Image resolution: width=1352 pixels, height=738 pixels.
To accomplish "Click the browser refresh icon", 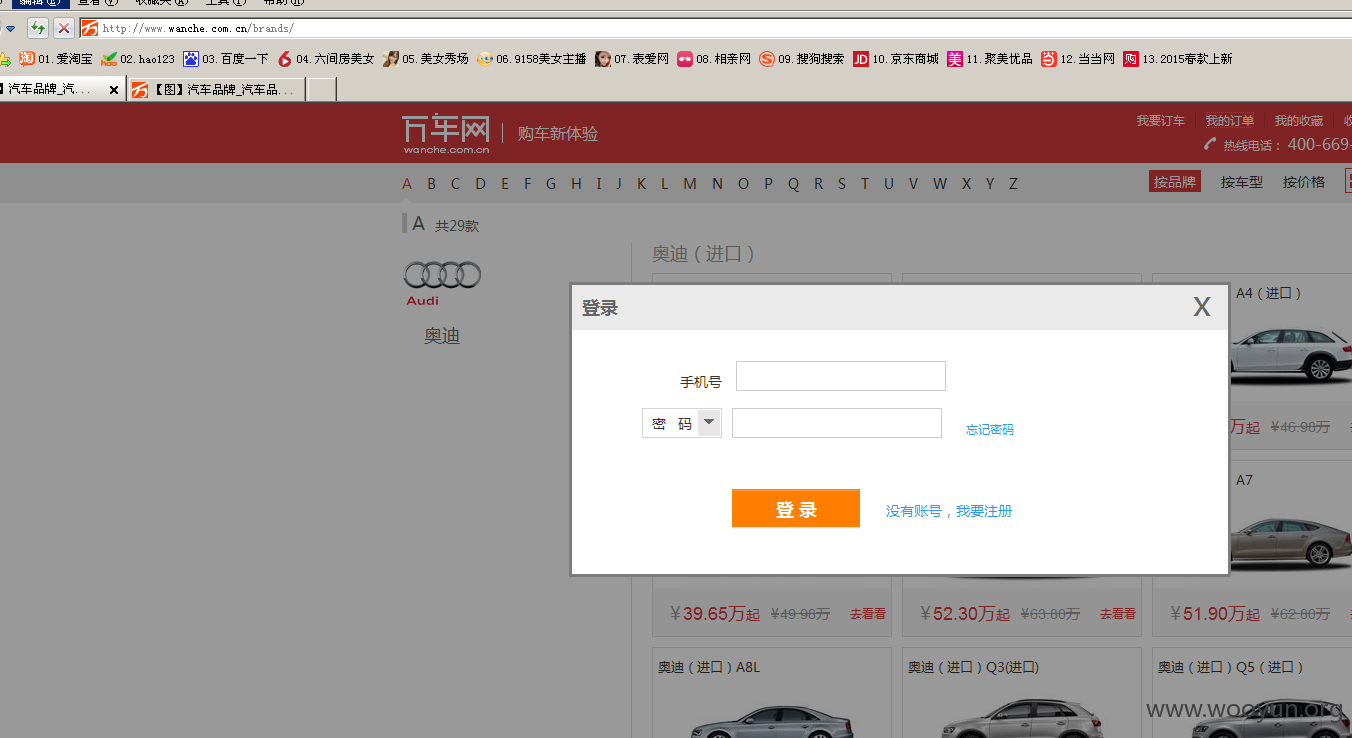I will coord(37,28).
